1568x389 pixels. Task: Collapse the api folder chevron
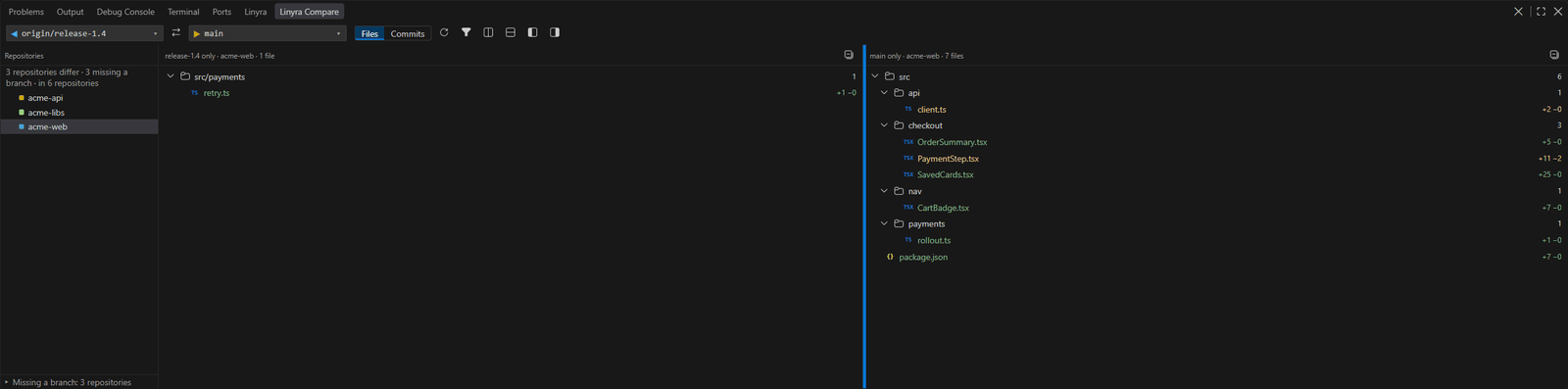pyautogui.click(x=884, y=93)
